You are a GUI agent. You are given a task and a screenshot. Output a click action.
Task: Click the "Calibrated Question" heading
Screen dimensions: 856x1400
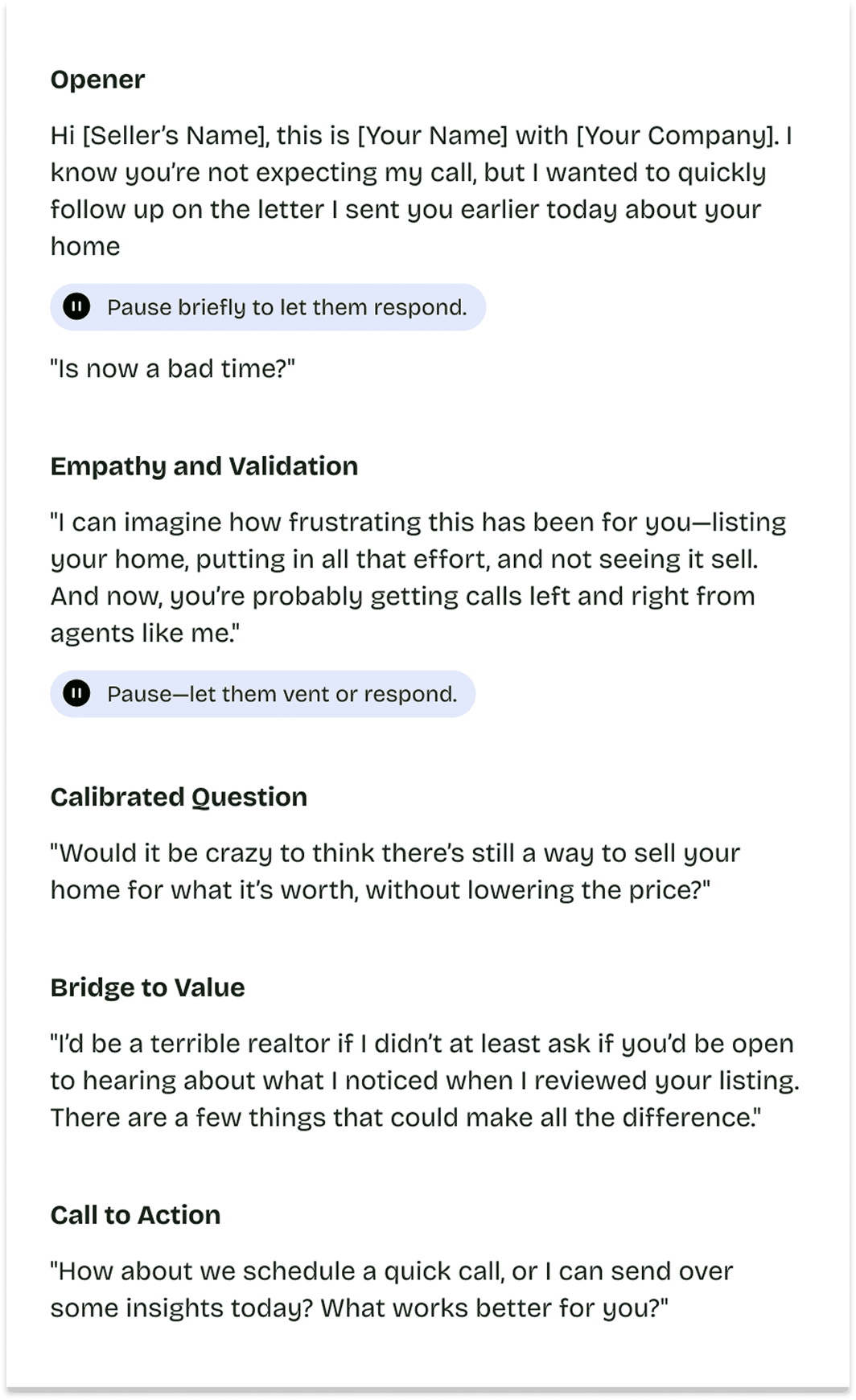pos(179,797)
